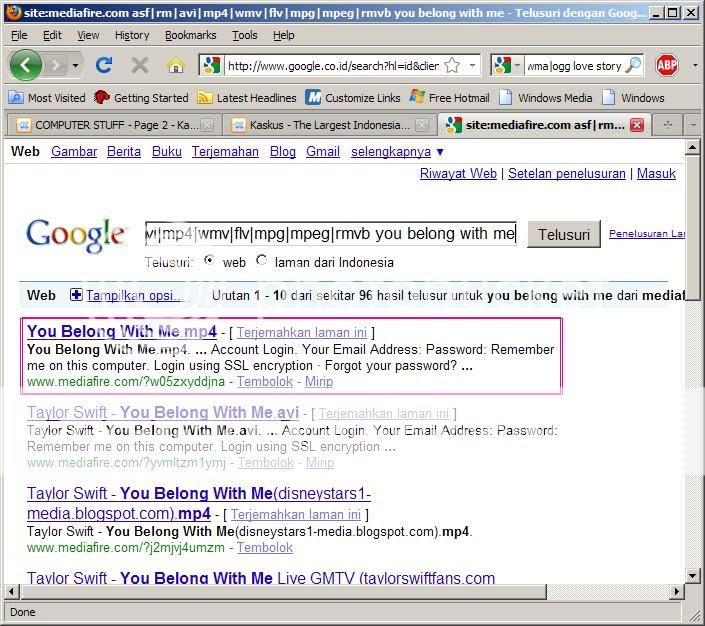Open the File menu
This screenshot has height=626, width=705.
[x=19, y=35]
